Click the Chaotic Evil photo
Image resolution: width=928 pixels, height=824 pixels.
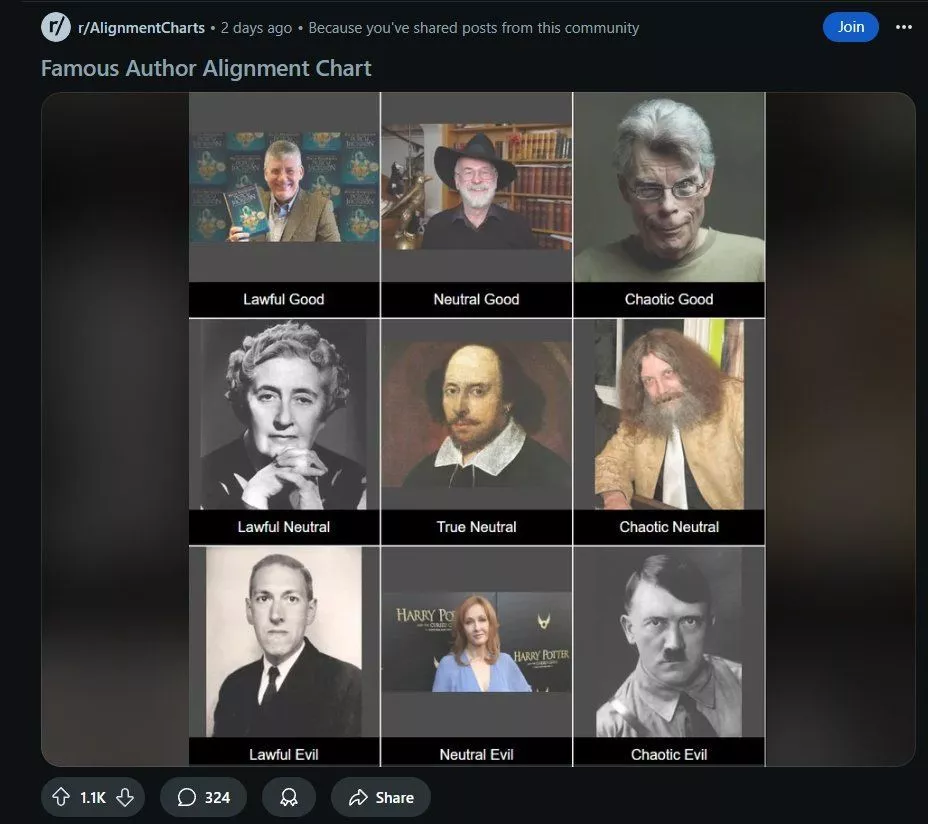tap(669, 642)
